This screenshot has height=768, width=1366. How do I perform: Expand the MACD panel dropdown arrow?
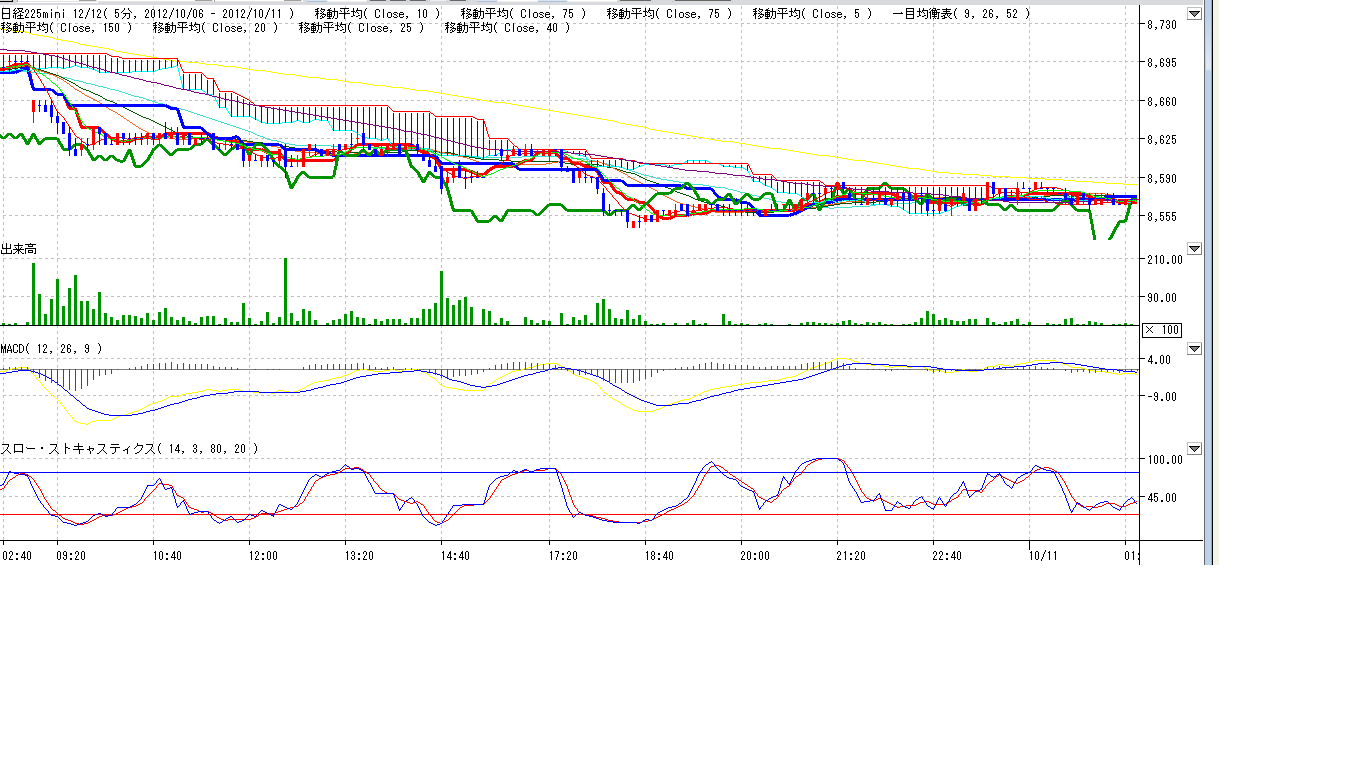(1193, 349)
